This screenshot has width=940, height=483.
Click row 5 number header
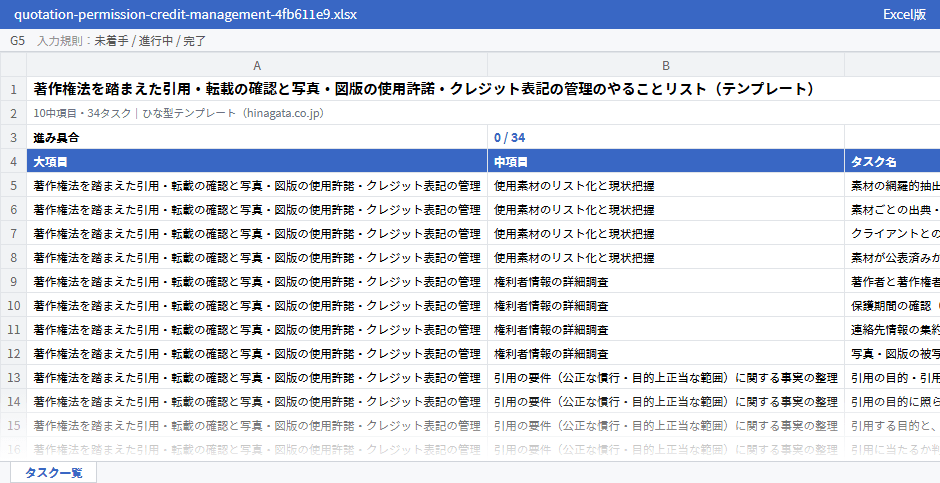click(x=13, y=185)
